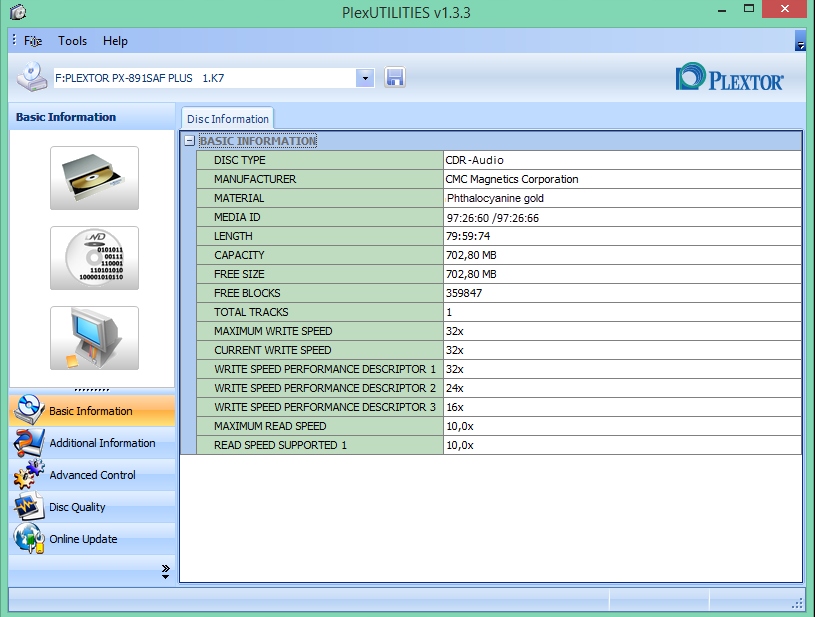
Task: Click the save disc information floppy icon
Action: pyautogui.click(x=394, y=78)
